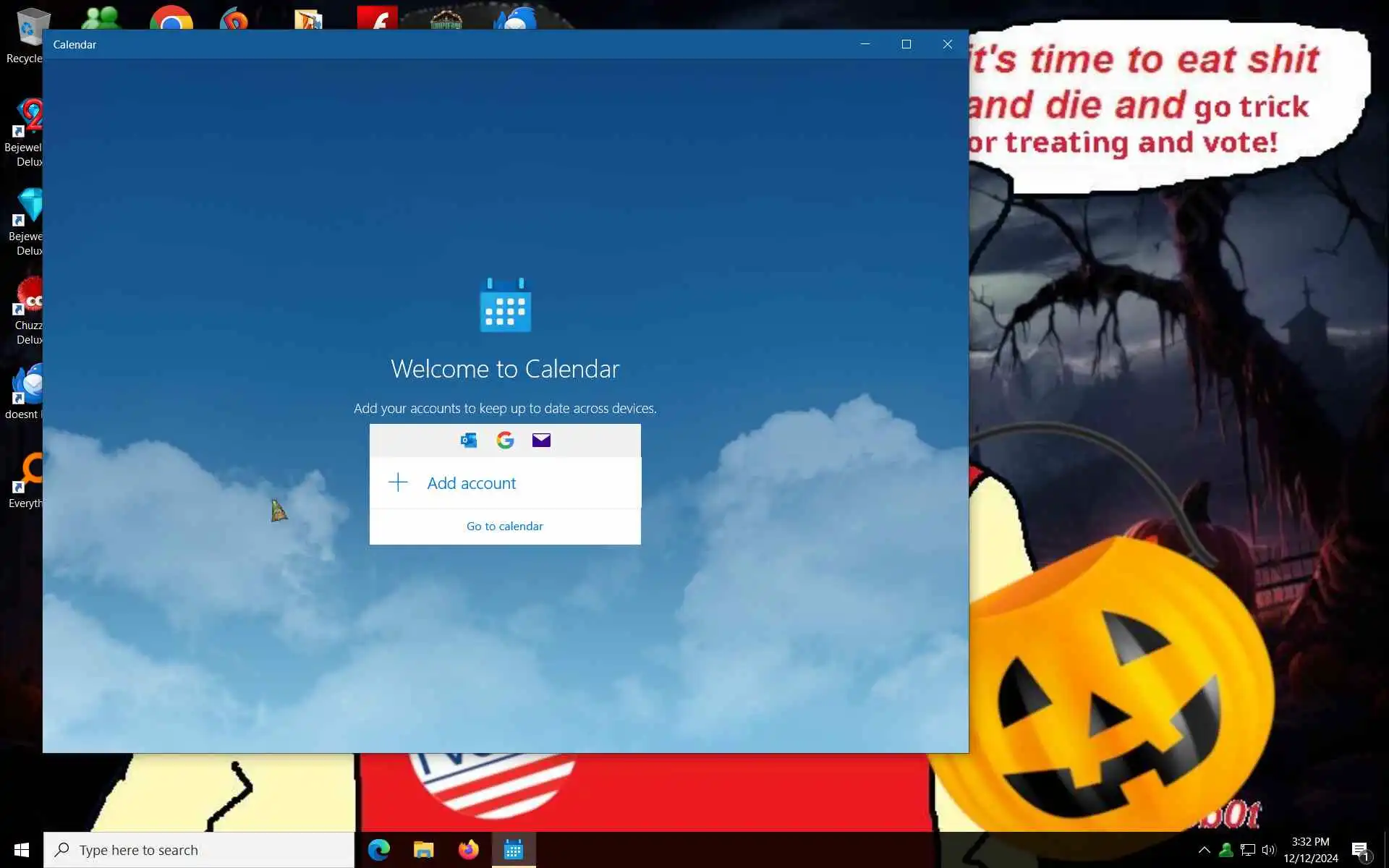This screenshot has height=868, width=1389.
Task: Open Microsoft Edge from the taskbar
Action: (x=378, y=850)
